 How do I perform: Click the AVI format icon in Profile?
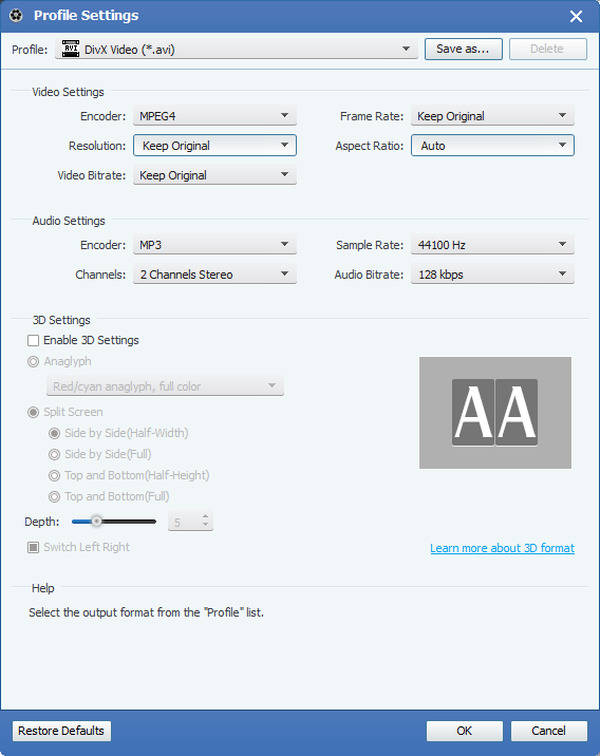click(70, 48)
